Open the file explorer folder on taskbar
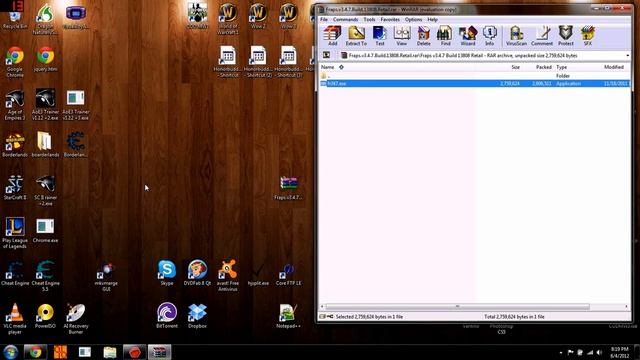 tap(109, 352)
